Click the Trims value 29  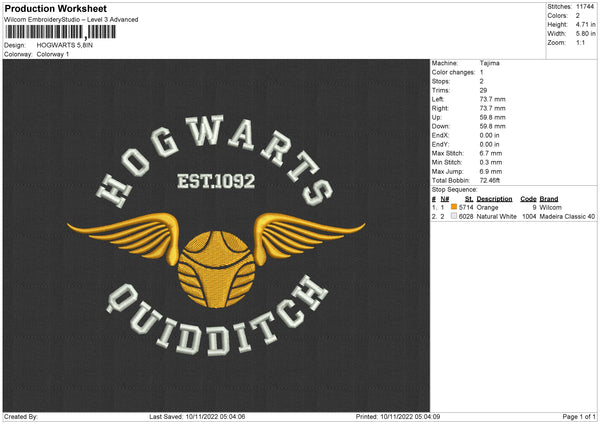click(x=483, y=90)
